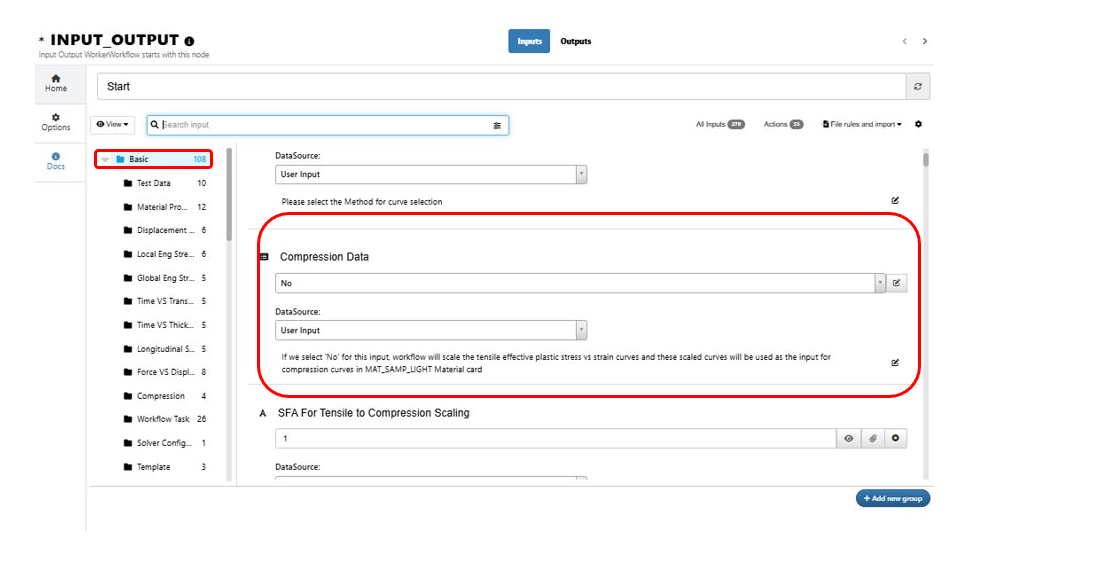1097x583 pixels.
Task: Open Options from the left sidebar
Action: (57, 120)
